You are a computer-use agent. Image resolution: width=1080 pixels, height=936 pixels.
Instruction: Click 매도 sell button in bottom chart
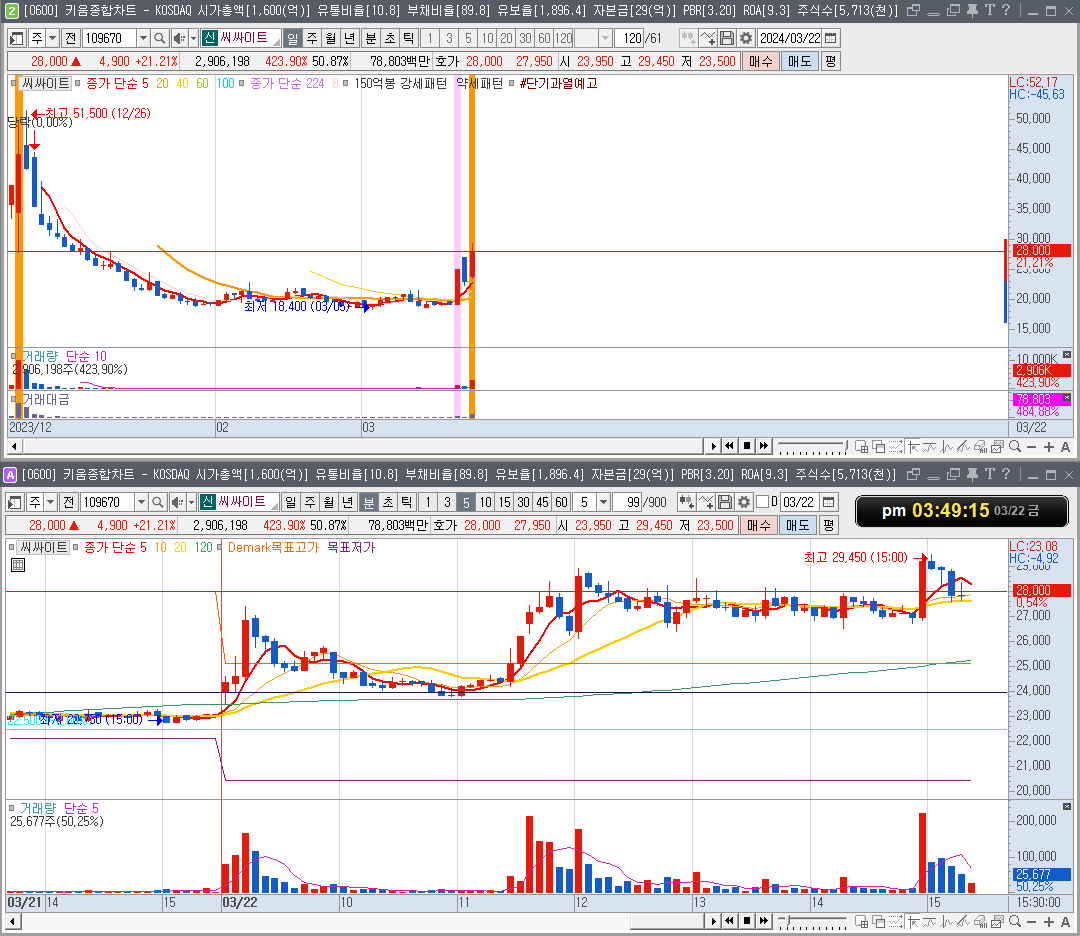coord(798,526)
